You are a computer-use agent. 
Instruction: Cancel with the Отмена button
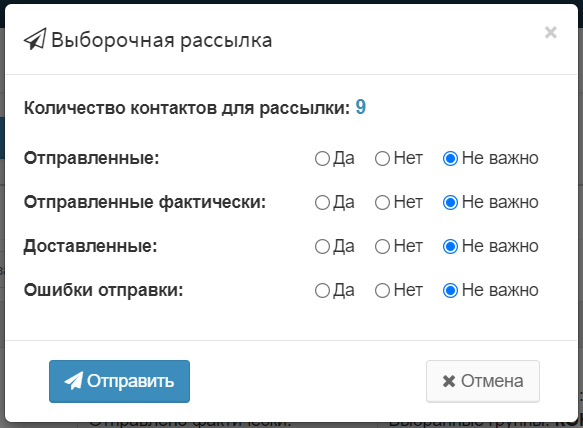[x=483, y=381]
